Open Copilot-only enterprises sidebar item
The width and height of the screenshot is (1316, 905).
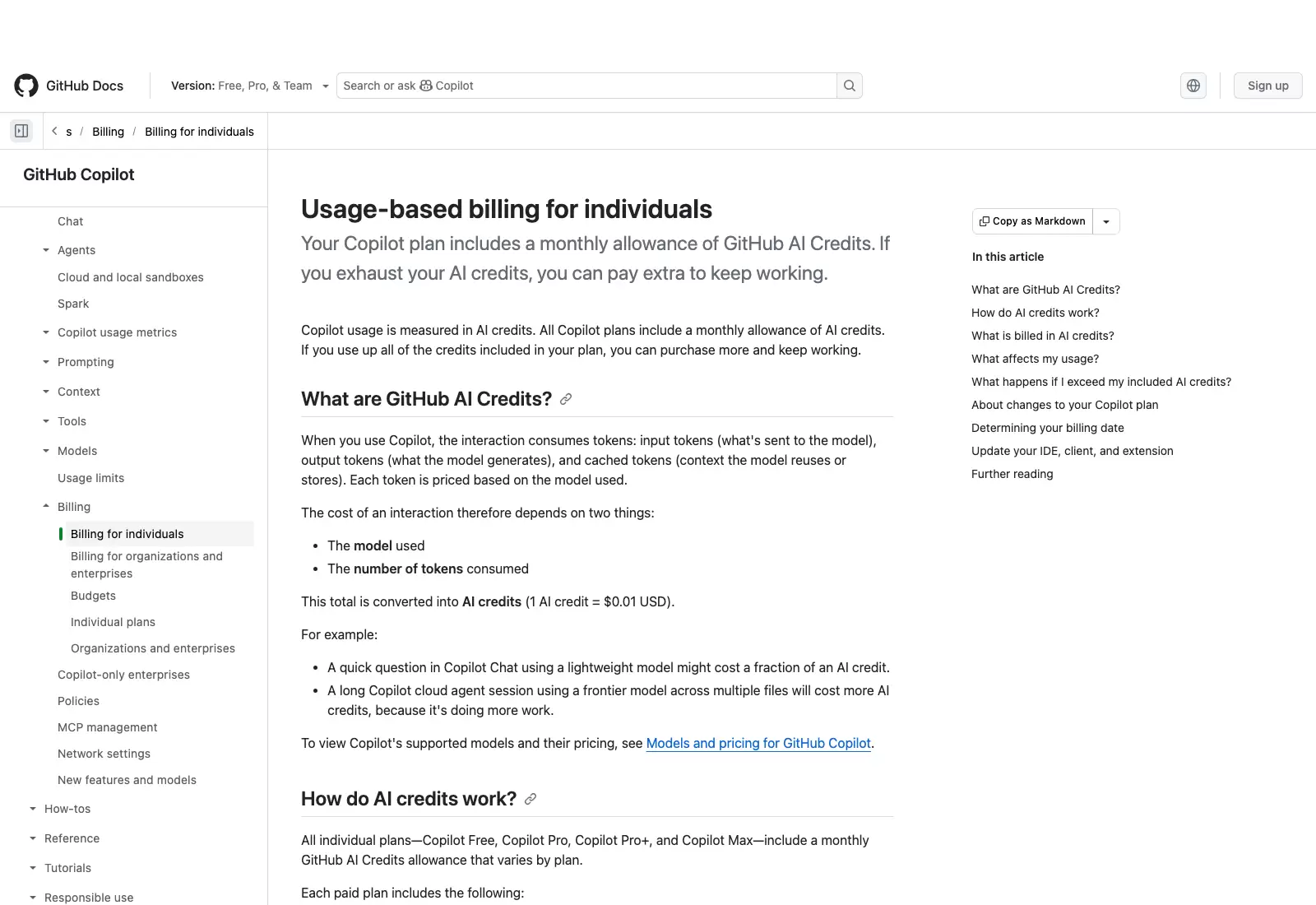[123, 675]
